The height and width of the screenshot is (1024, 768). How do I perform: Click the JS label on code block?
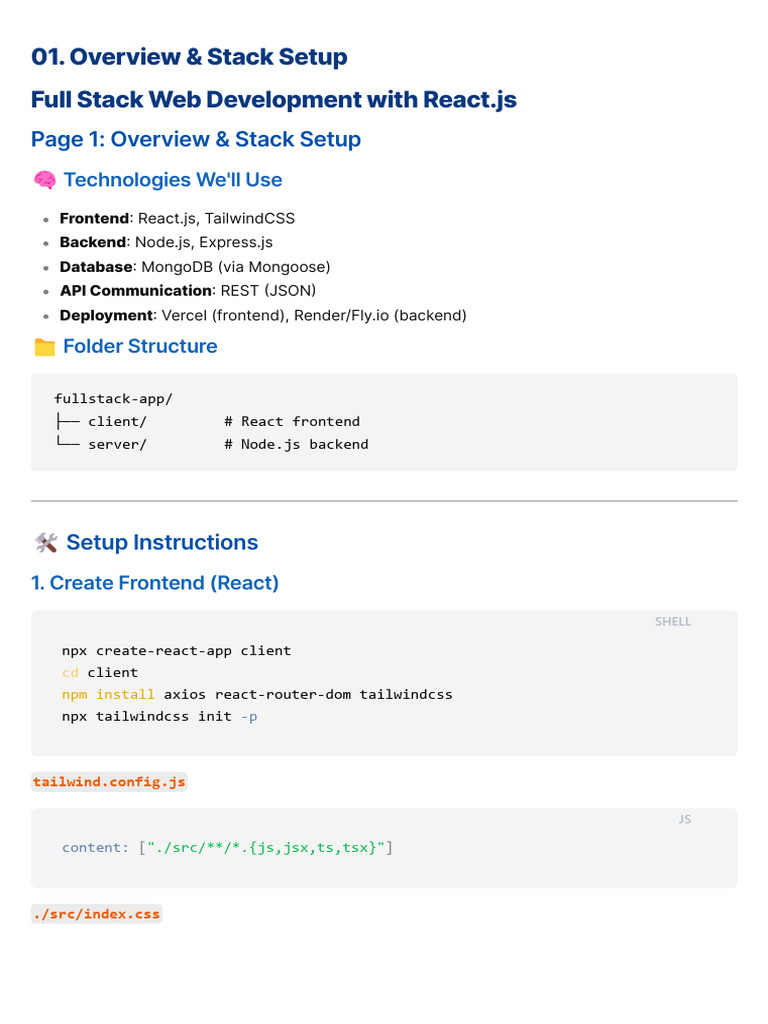pos(684,819)
